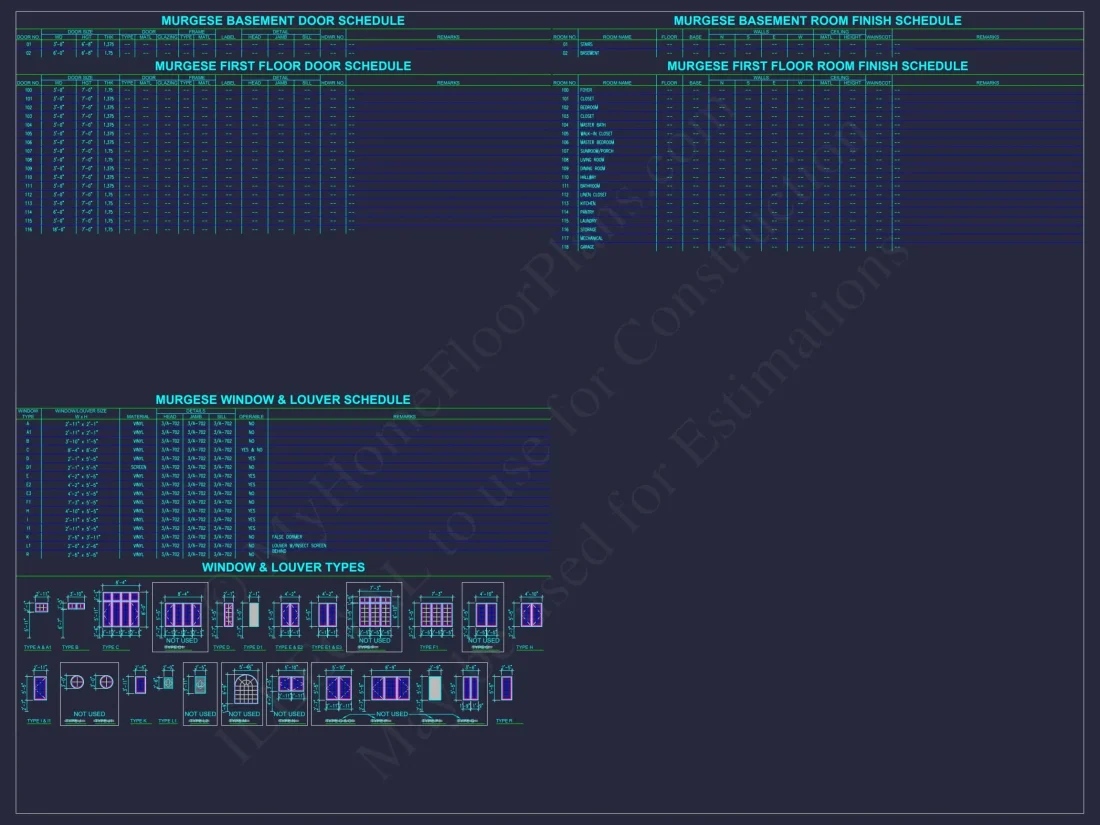
Task: Select the Window & Louver Types heading
Action: (283, 567)
